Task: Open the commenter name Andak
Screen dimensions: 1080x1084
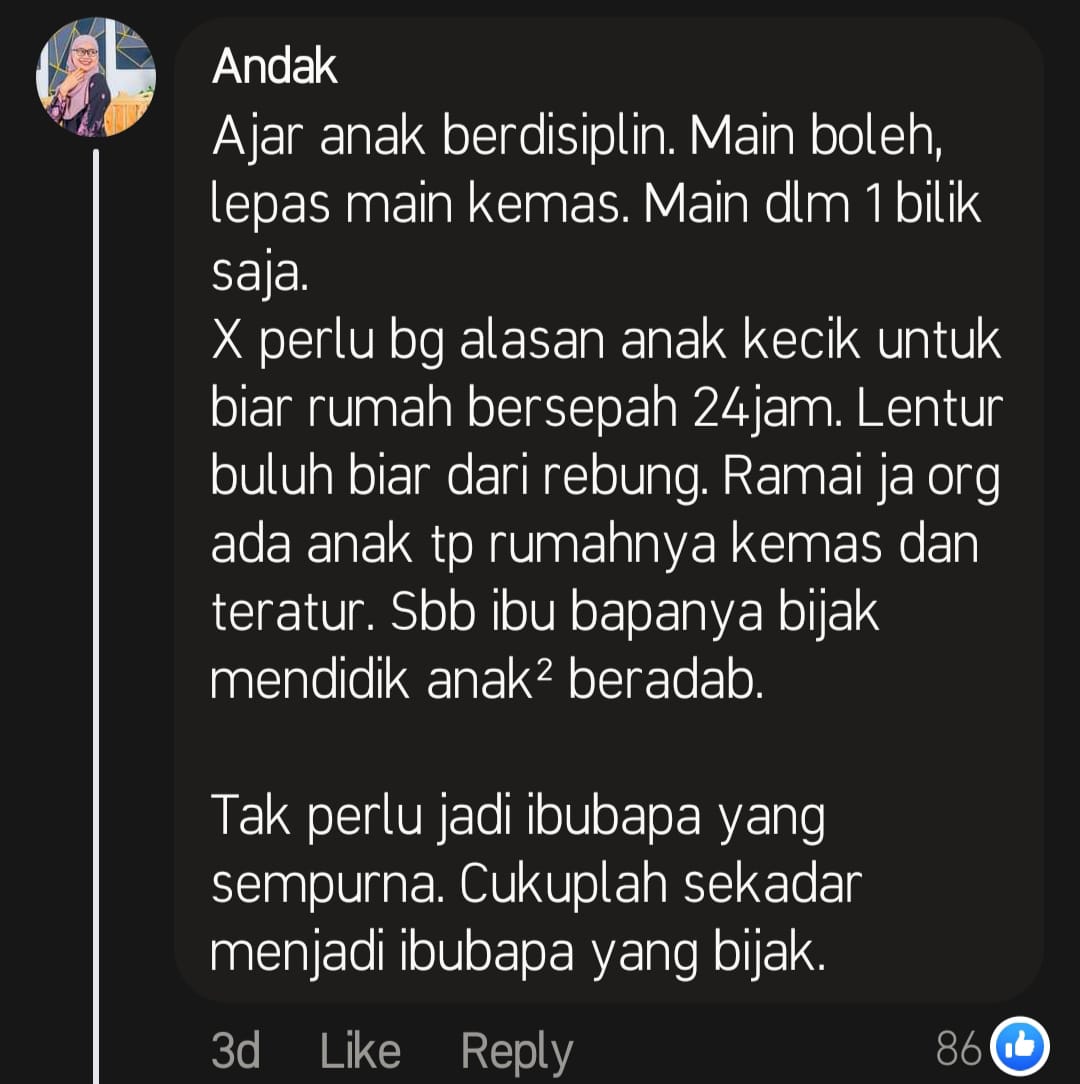Action: [274, 67]
